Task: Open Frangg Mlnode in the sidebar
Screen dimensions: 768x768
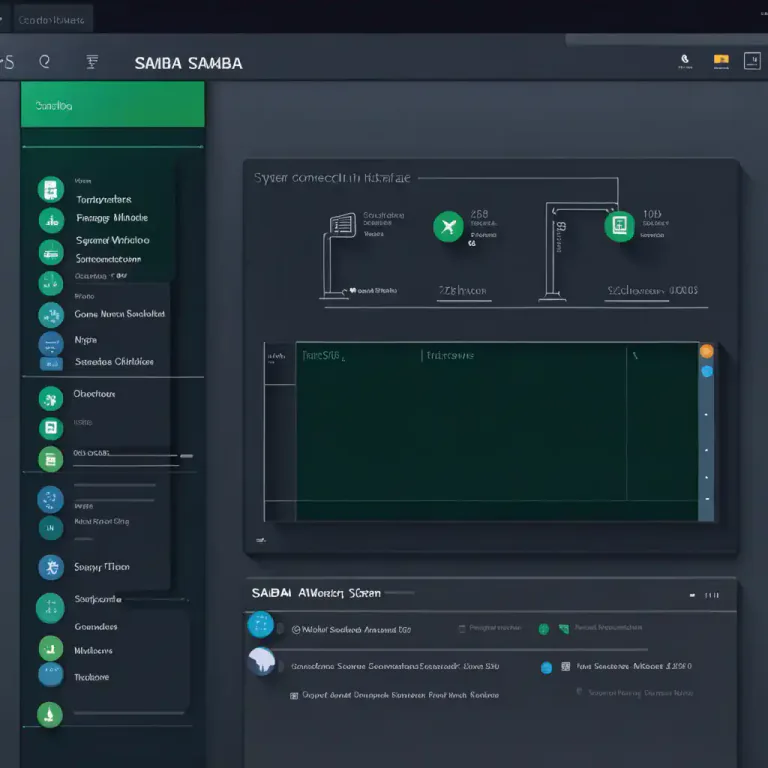Action: pos(112,217)
